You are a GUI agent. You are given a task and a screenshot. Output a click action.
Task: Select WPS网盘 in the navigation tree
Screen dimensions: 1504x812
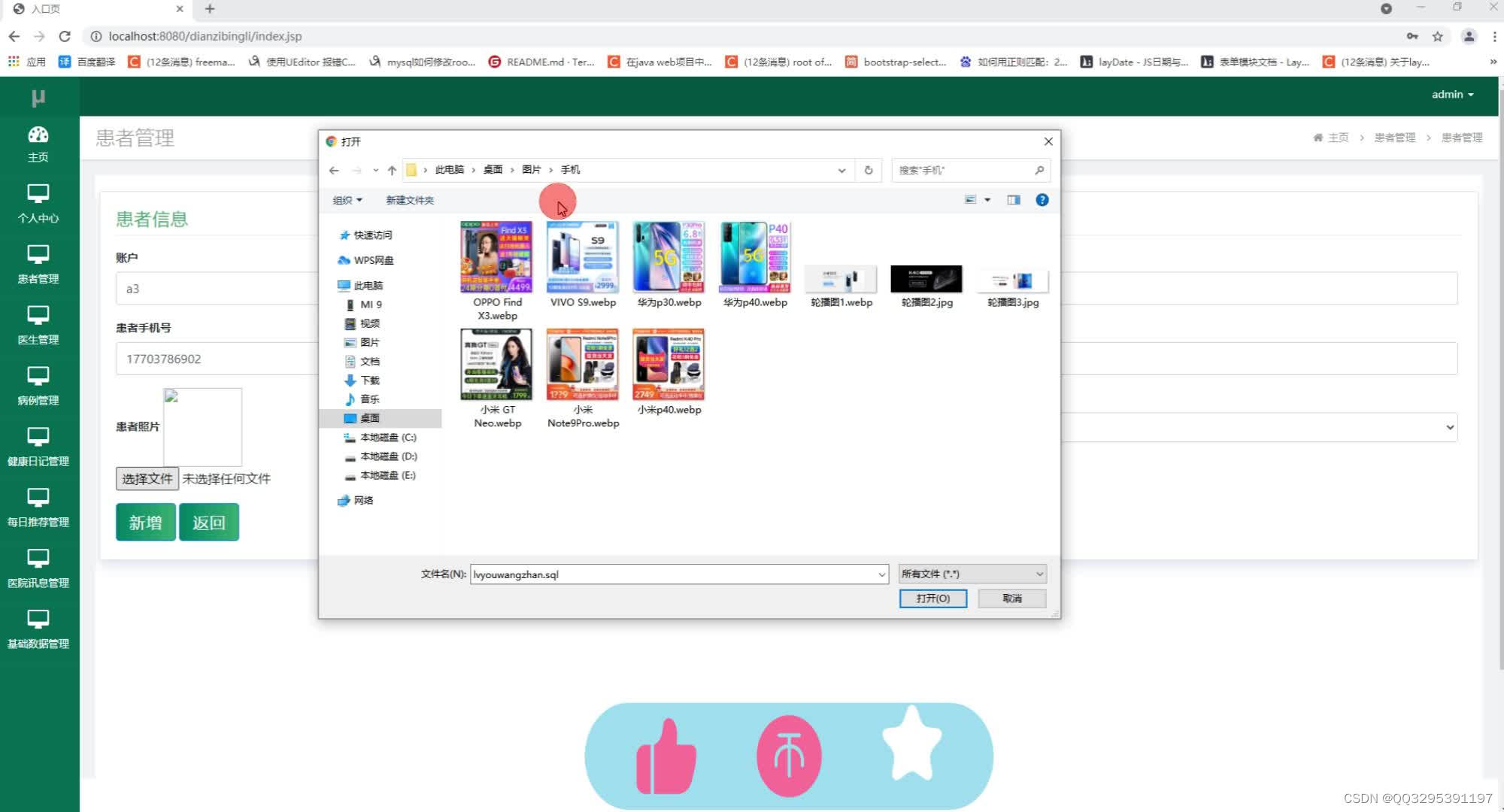366,260
